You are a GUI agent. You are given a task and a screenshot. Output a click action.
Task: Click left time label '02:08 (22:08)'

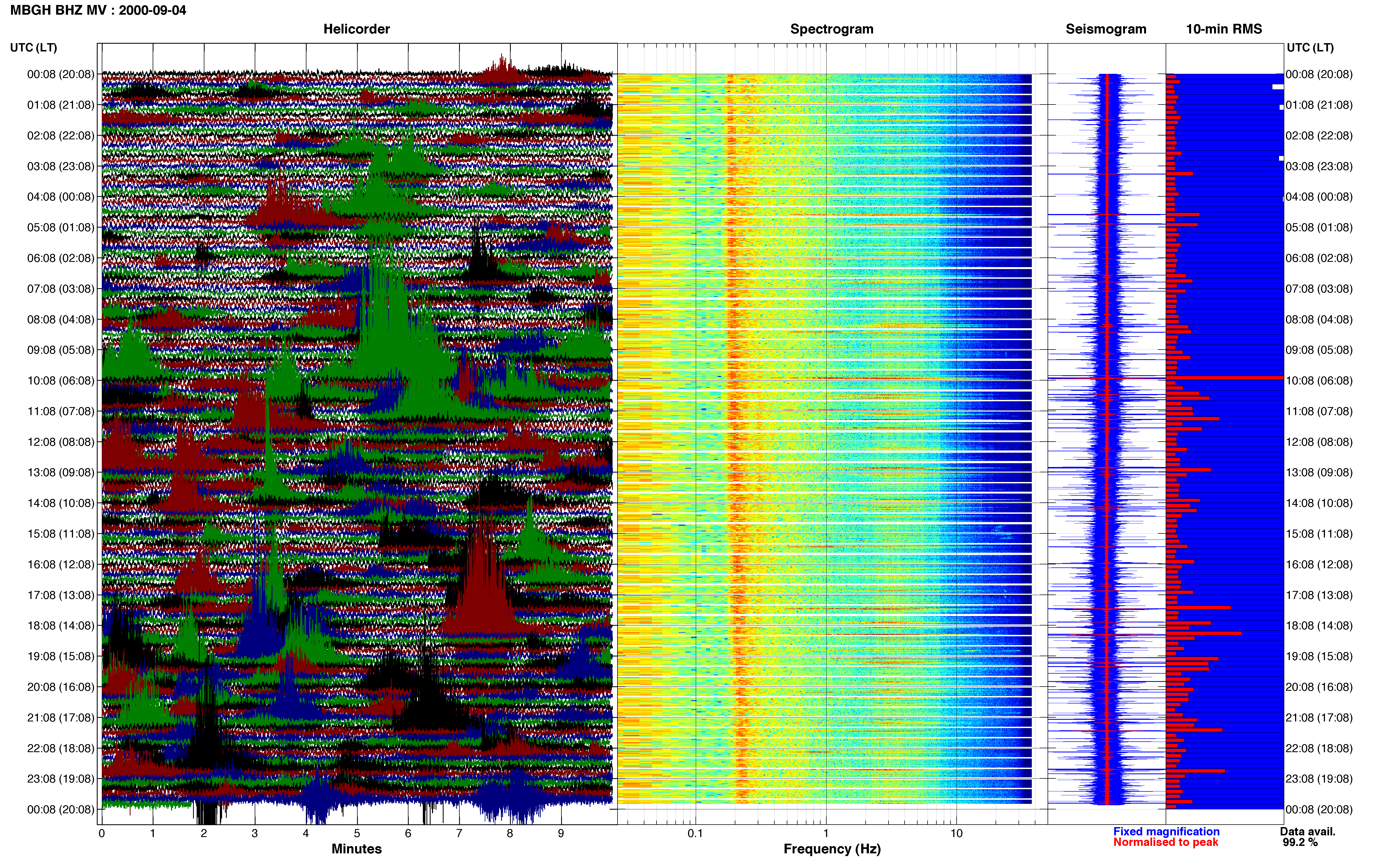[61, 135]
